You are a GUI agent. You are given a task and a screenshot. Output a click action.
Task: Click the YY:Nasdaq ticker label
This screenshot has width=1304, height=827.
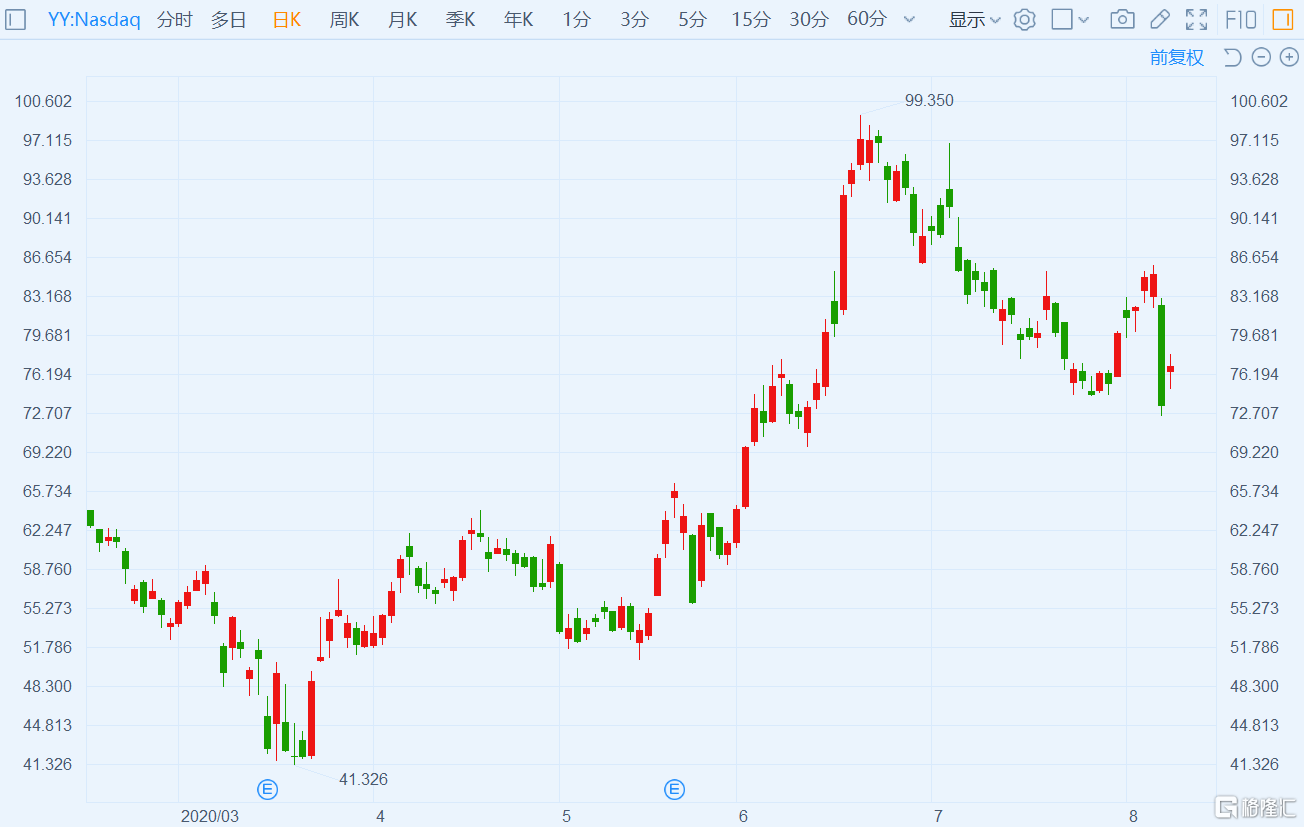tap(94, 20)
